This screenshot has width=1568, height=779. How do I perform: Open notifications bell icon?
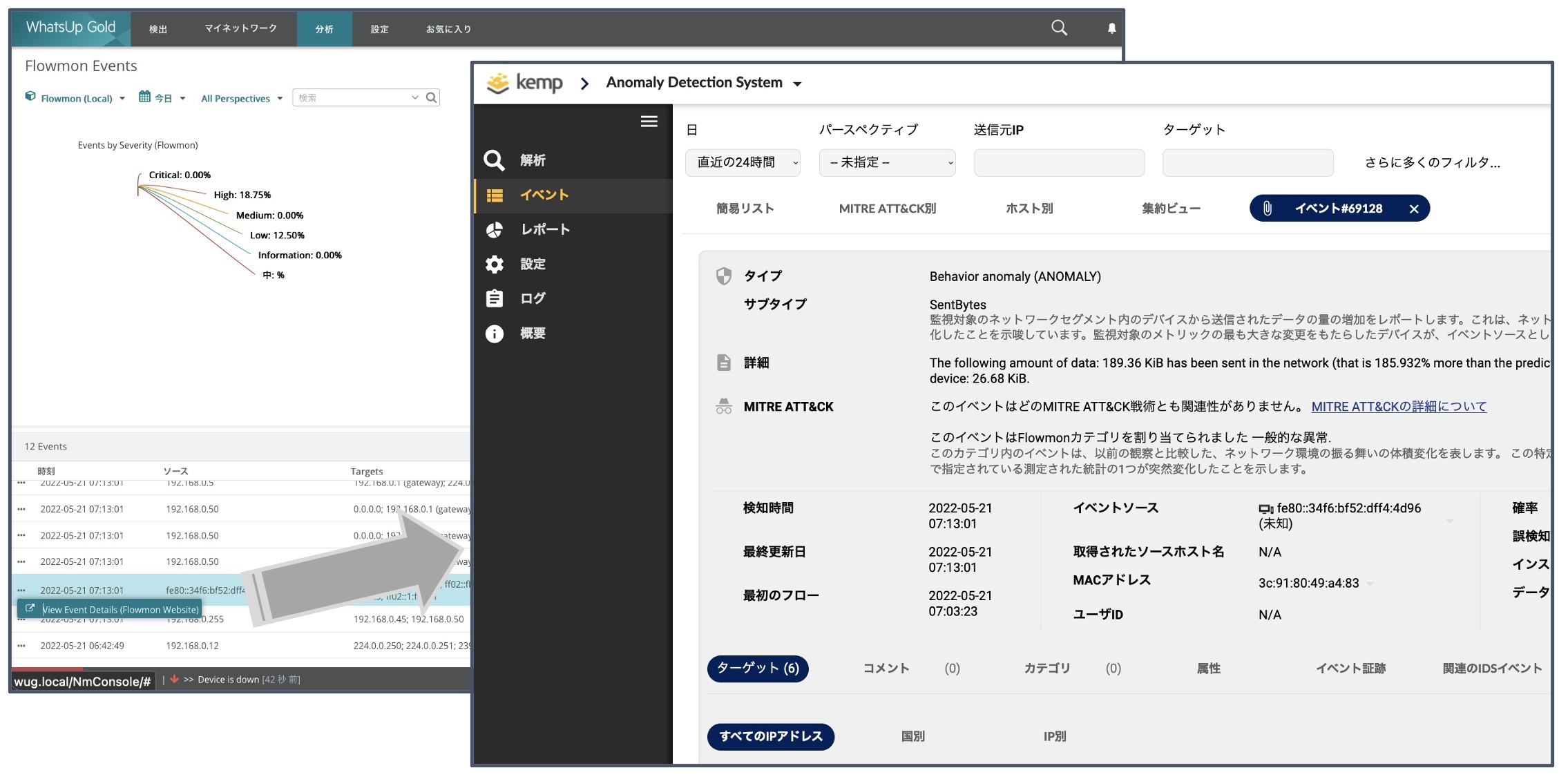(x=1111, y=28)
